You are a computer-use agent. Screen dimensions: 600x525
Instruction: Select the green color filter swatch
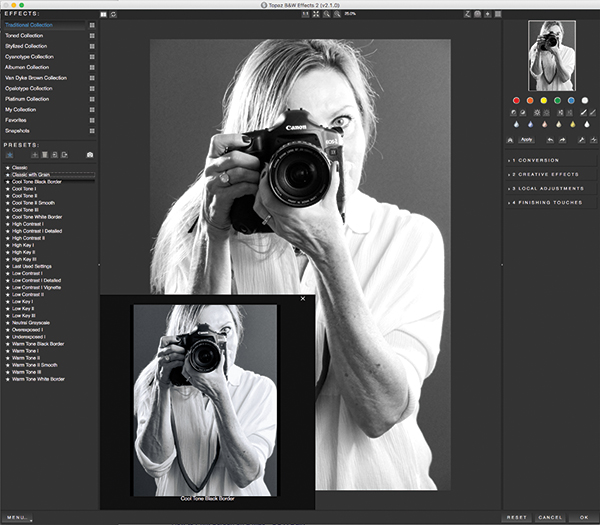coord(558,101)
